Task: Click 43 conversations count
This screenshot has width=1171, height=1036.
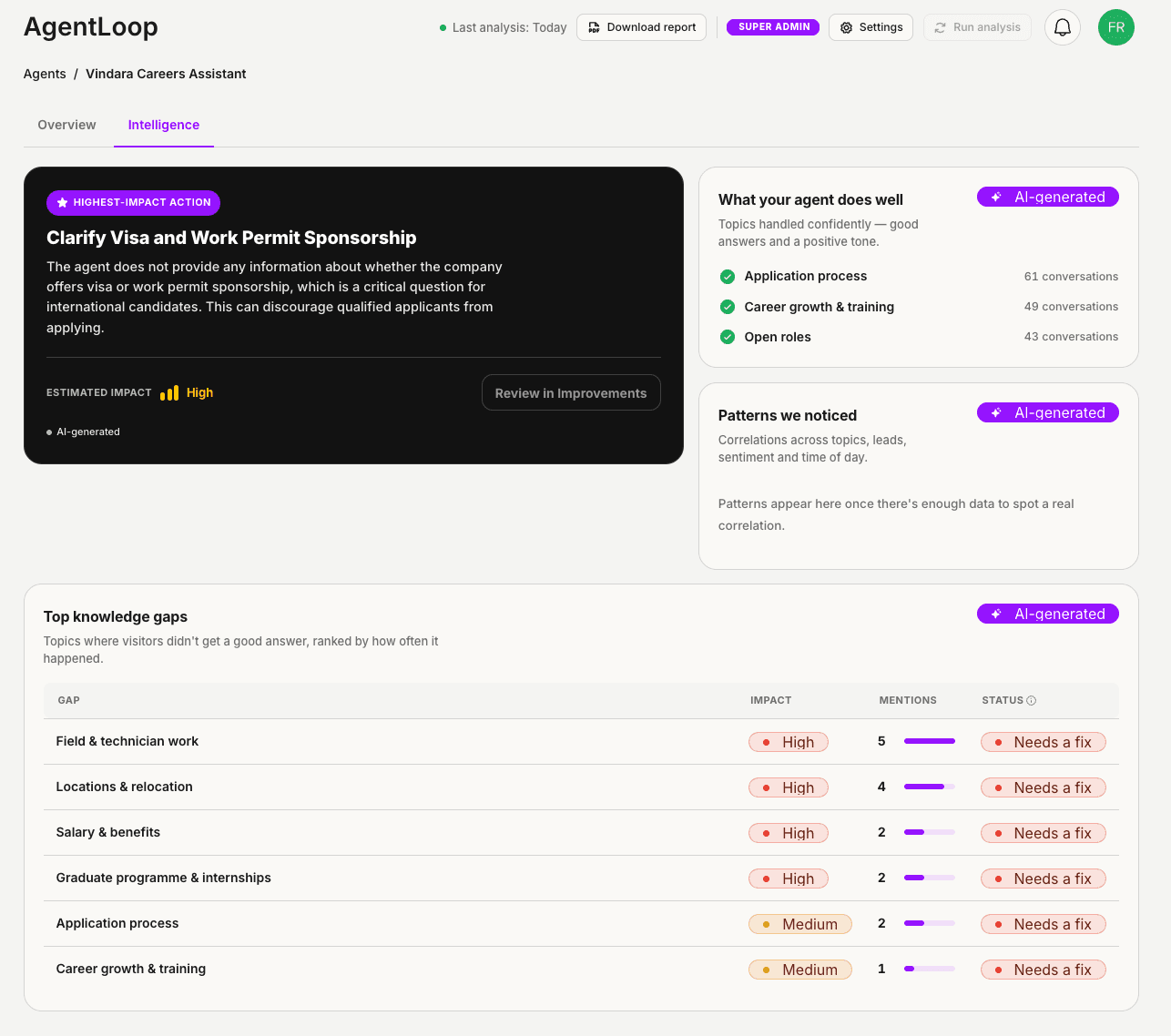Action: click(x=1071, y=337)
